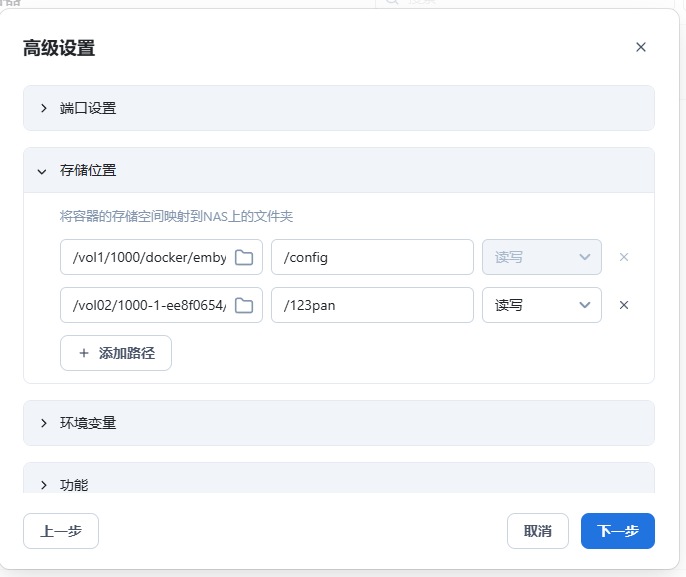Click the 高级设置 dialog title
This screenshot has height=577, width=686.
coord(59,48)
